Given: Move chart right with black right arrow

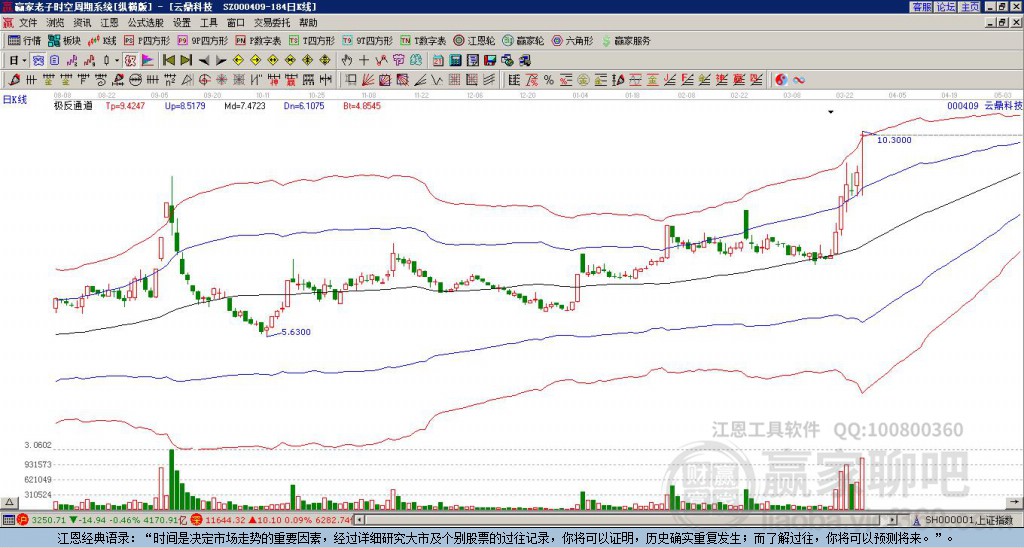Looking at the screenshot, I should (x=221, y=61).
